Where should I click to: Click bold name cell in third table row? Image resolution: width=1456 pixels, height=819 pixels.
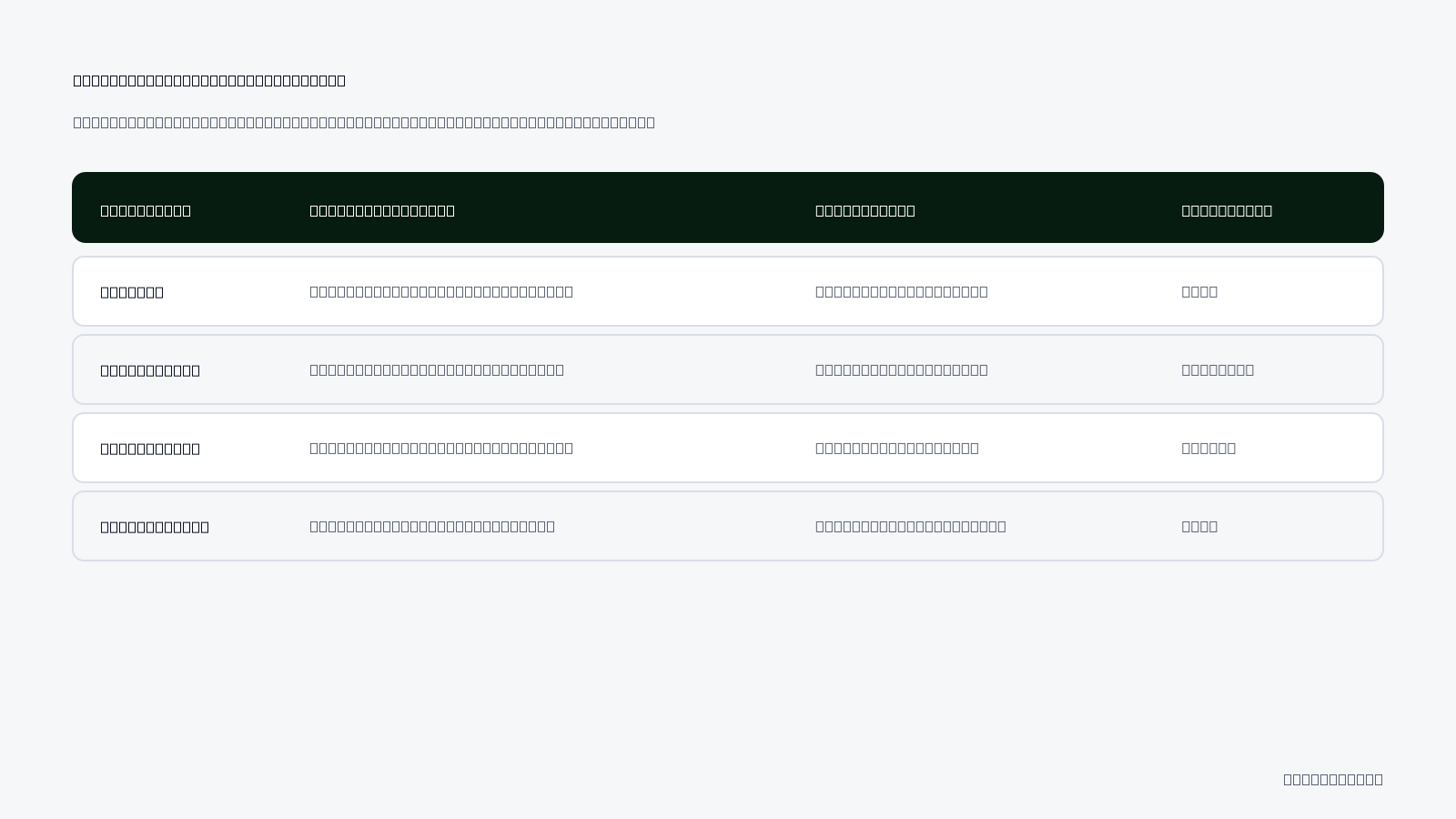coord(150,449)
